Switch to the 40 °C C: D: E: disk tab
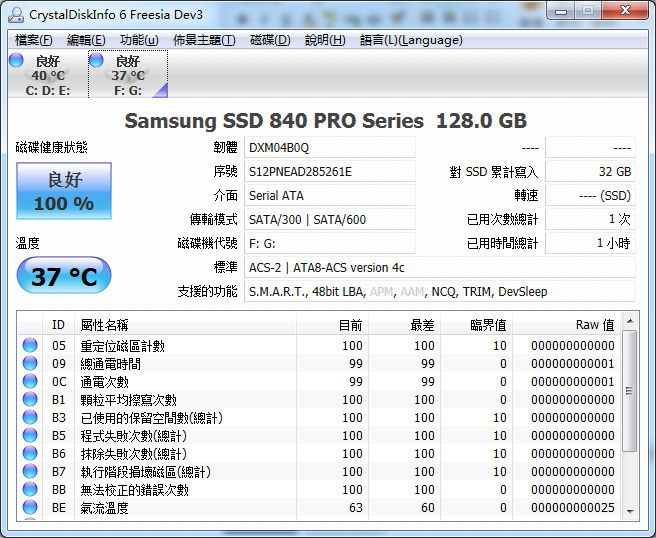The image size is (656, 538). tap(47, 74)
